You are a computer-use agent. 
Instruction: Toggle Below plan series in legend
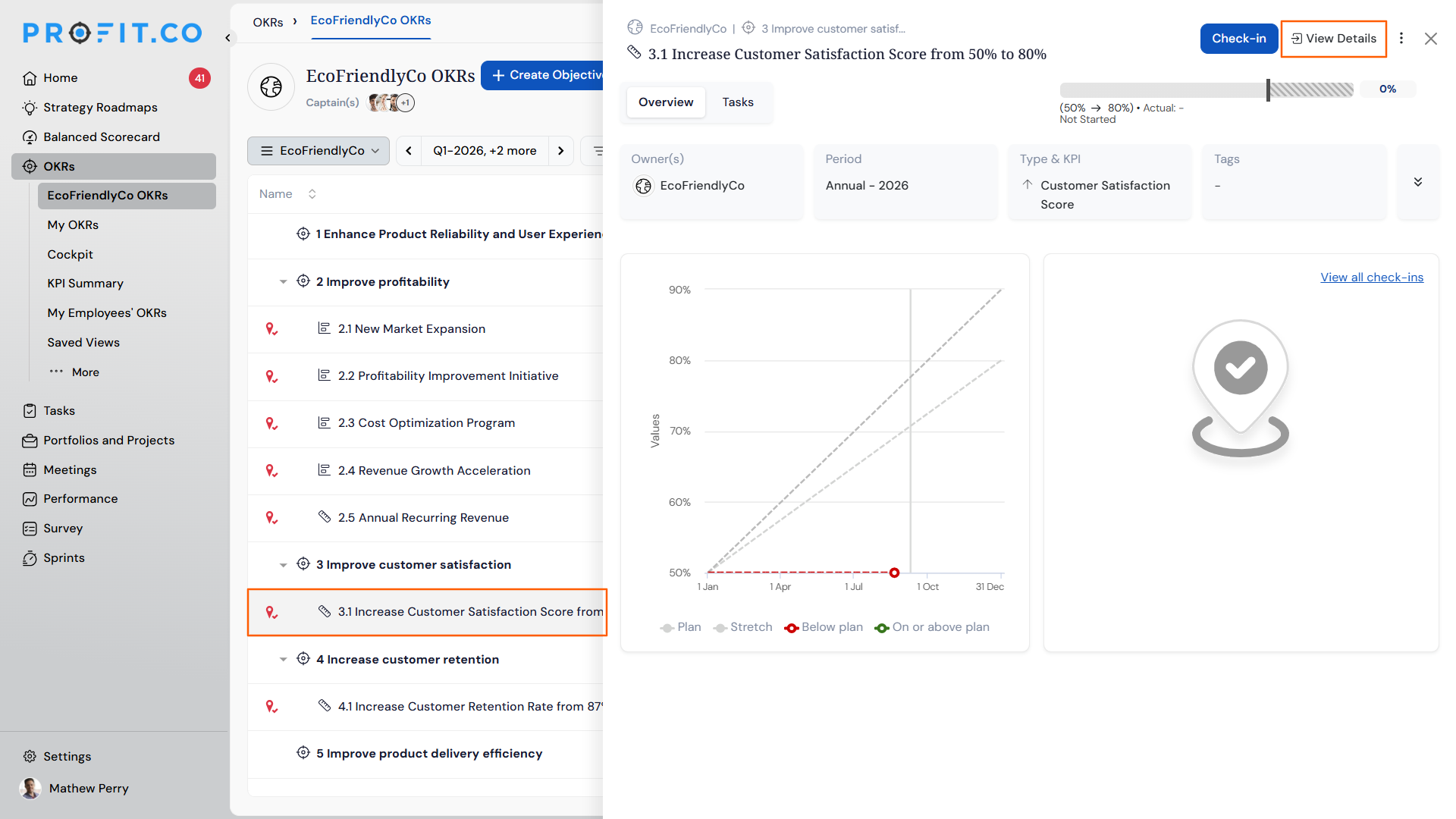point(824,627)
